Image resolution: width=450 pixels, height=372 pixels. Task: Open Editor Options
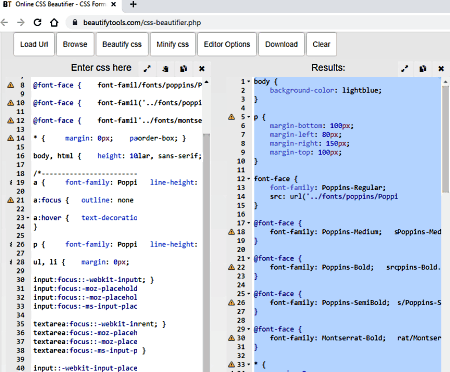click(x=227, y=44)
